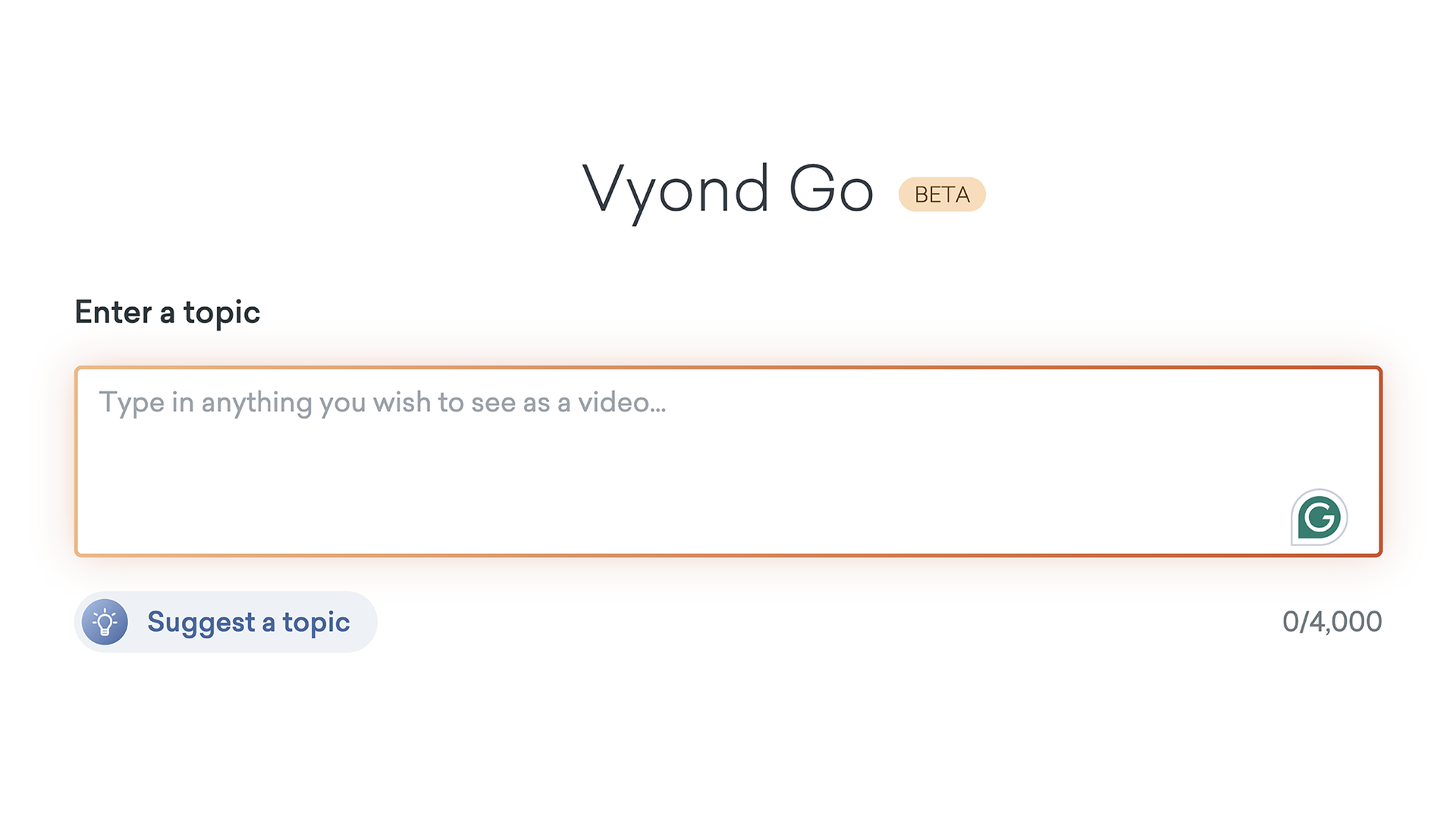
Task: Click the word 'Go' in the heading
Action: (x=831, y=190)
